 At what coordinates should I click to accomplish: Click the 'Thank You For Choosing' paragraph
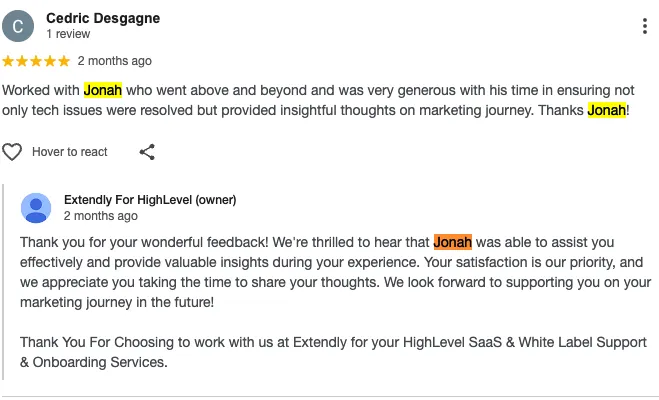tap(333, 352)
